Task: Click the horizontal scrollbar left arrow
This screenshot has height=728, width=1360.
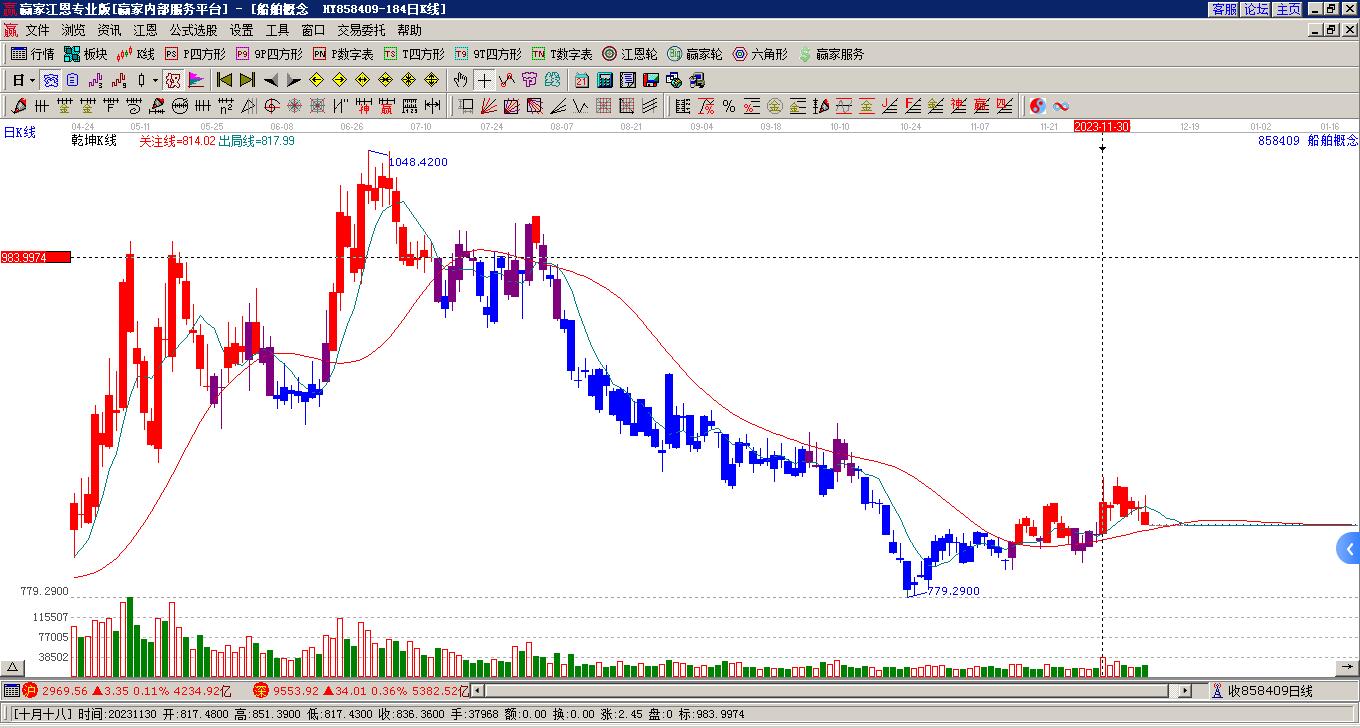Action: coord(477,691)
